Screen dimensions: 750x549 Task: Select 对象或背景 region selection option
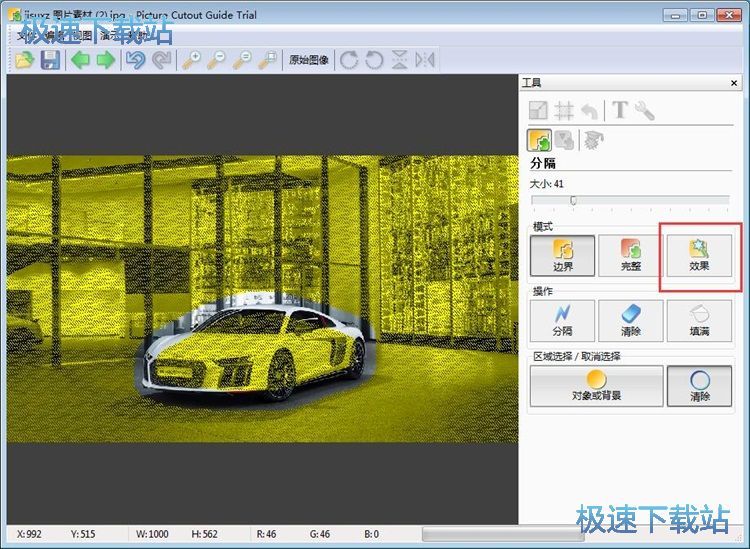point(596,385)
